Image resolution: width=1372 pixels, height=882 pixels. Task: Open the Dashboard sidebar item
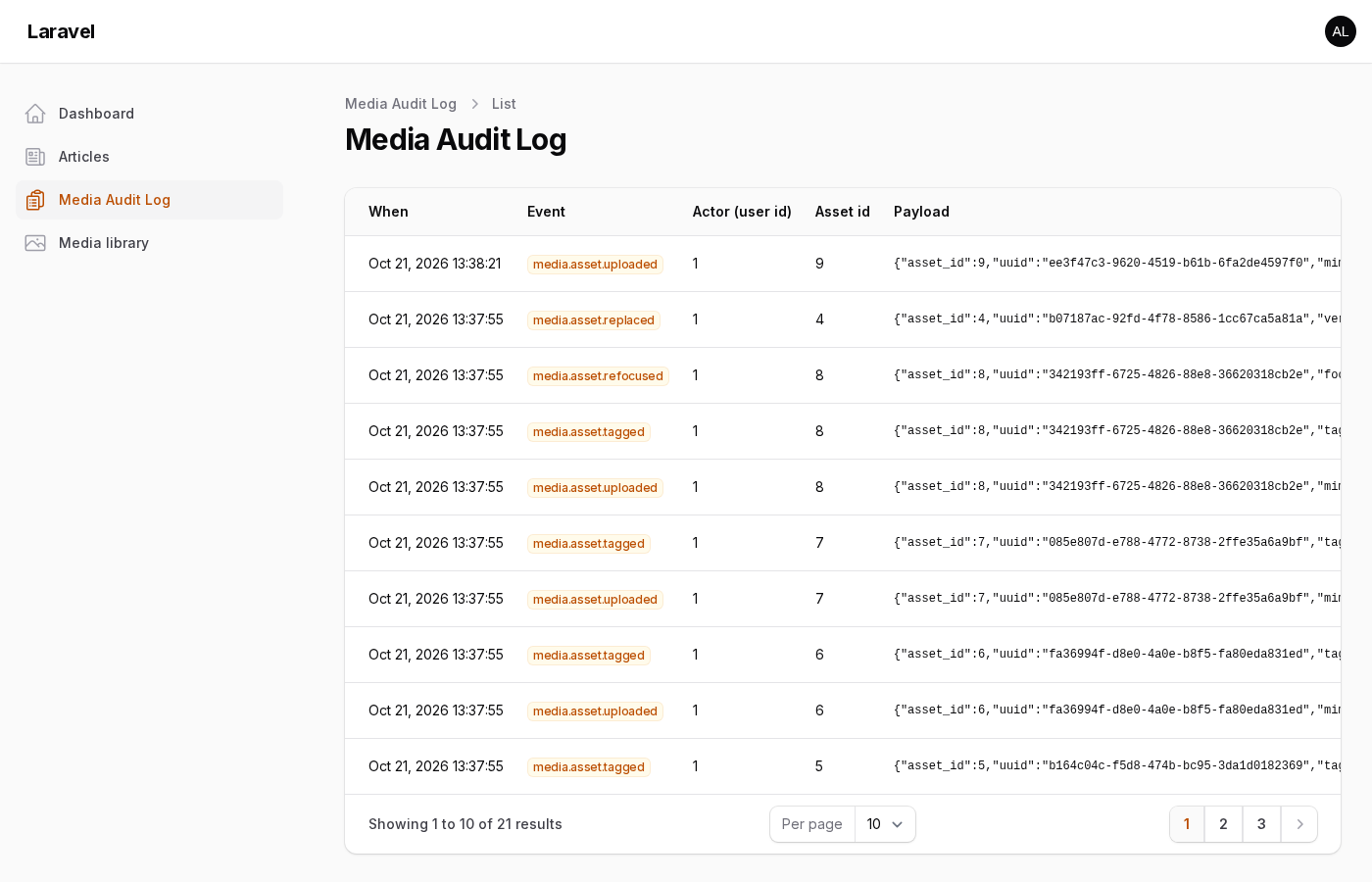149,114
